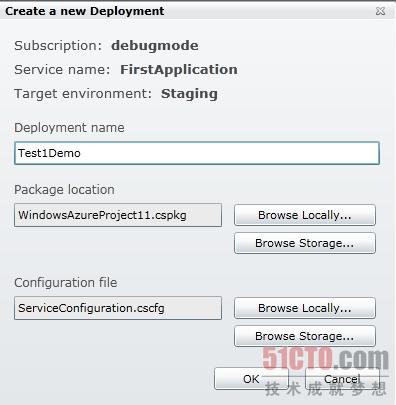This screenshot has height=405, width=396.
Task: Browse Storage for the package file
Action: tap(305, 243)
